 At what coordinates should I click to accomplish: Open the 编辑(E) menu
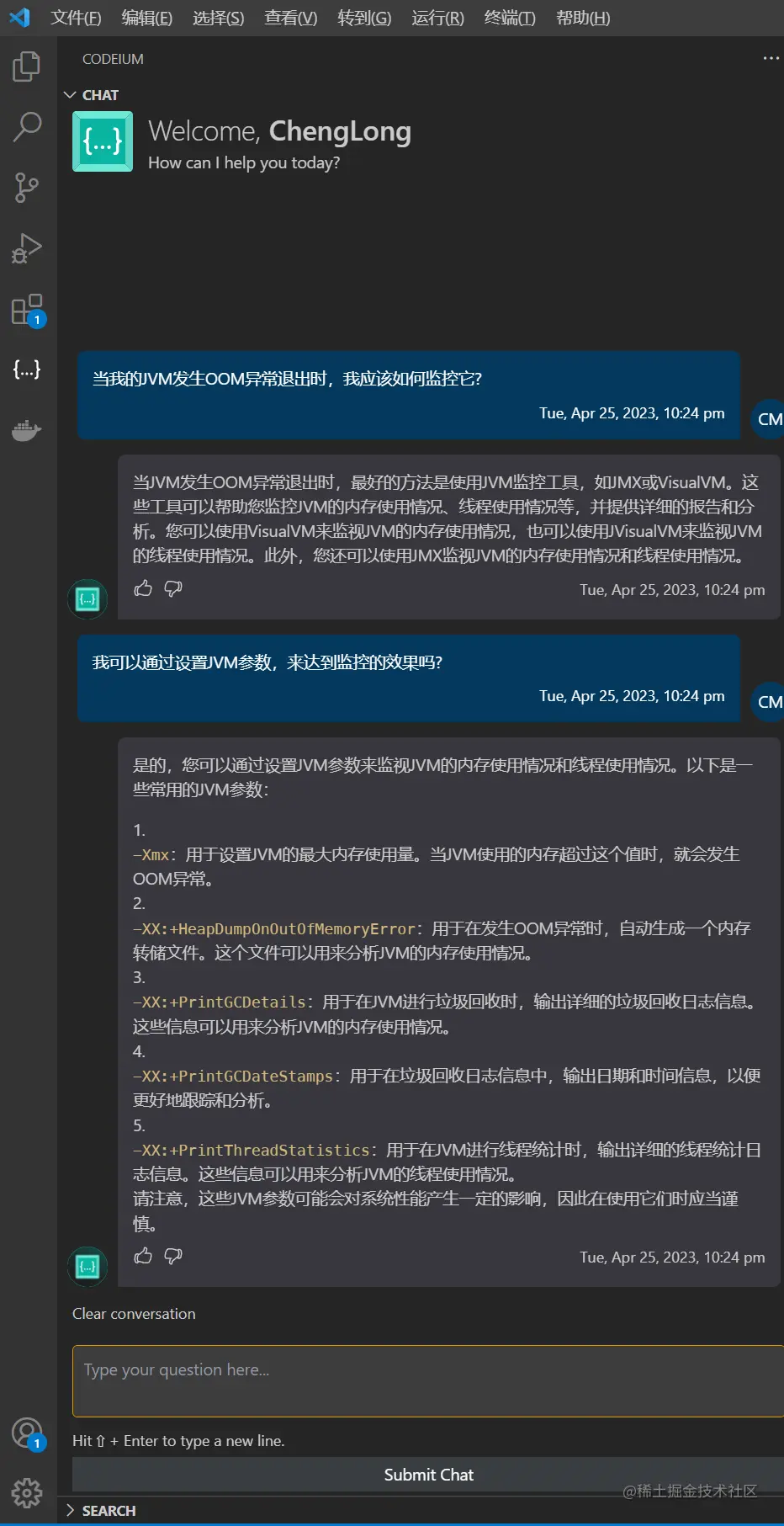(x=146, y=18)
